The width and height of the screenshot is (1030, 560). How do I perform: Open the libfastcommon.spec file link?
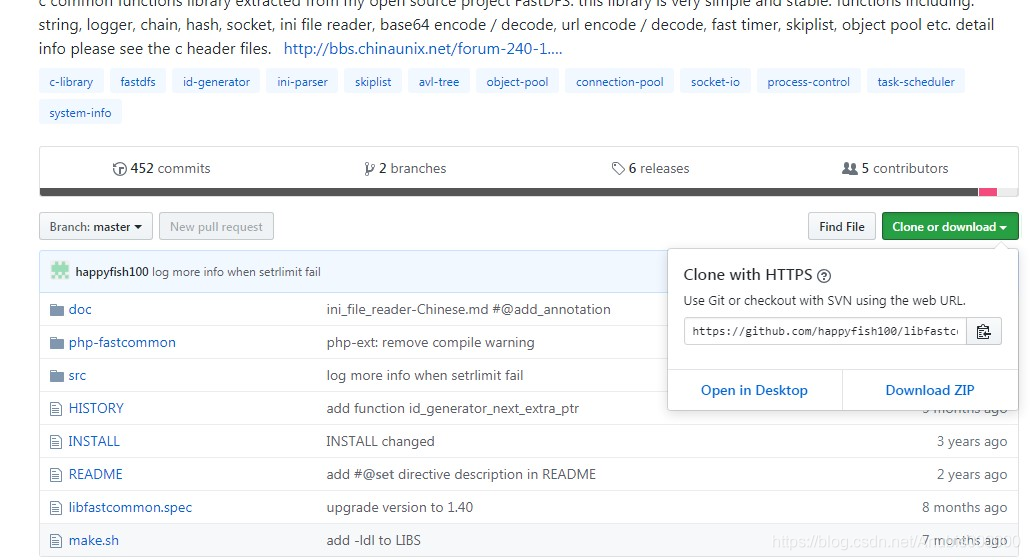click(130, 508)
